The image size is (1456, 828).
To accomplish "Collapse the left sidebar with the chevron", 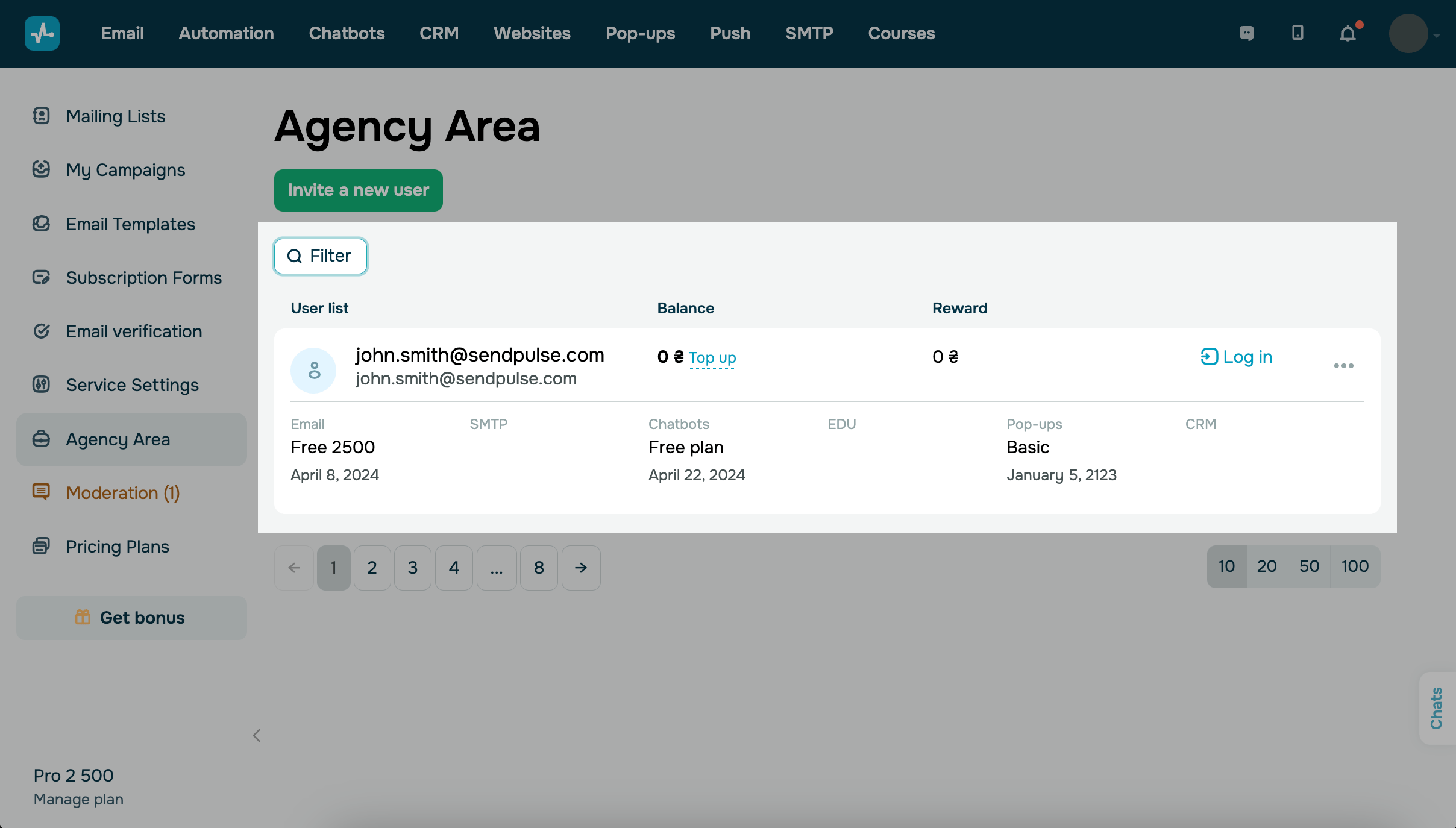I will pos(257,735).
